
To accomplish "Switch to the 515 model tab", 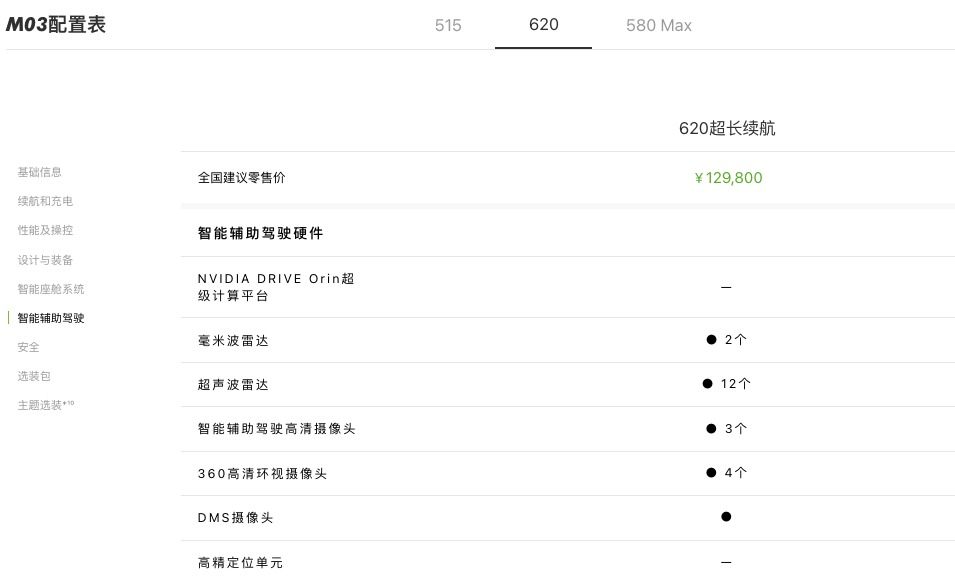I will (448, 25).
